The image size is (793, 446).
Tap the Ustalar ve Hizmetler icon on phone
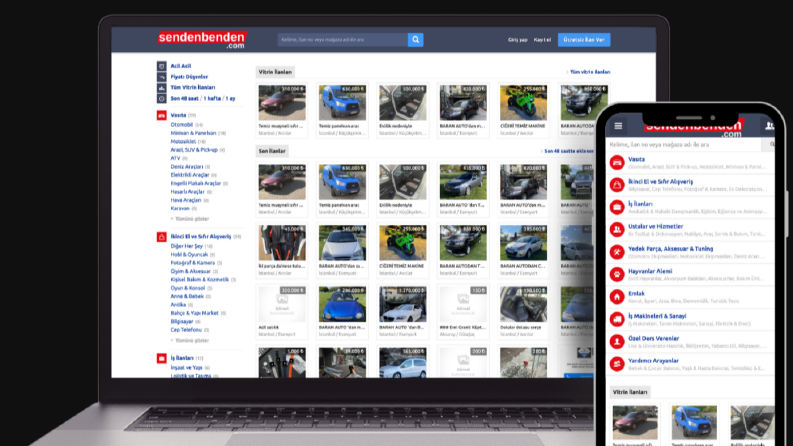click(x=617, y=230)
